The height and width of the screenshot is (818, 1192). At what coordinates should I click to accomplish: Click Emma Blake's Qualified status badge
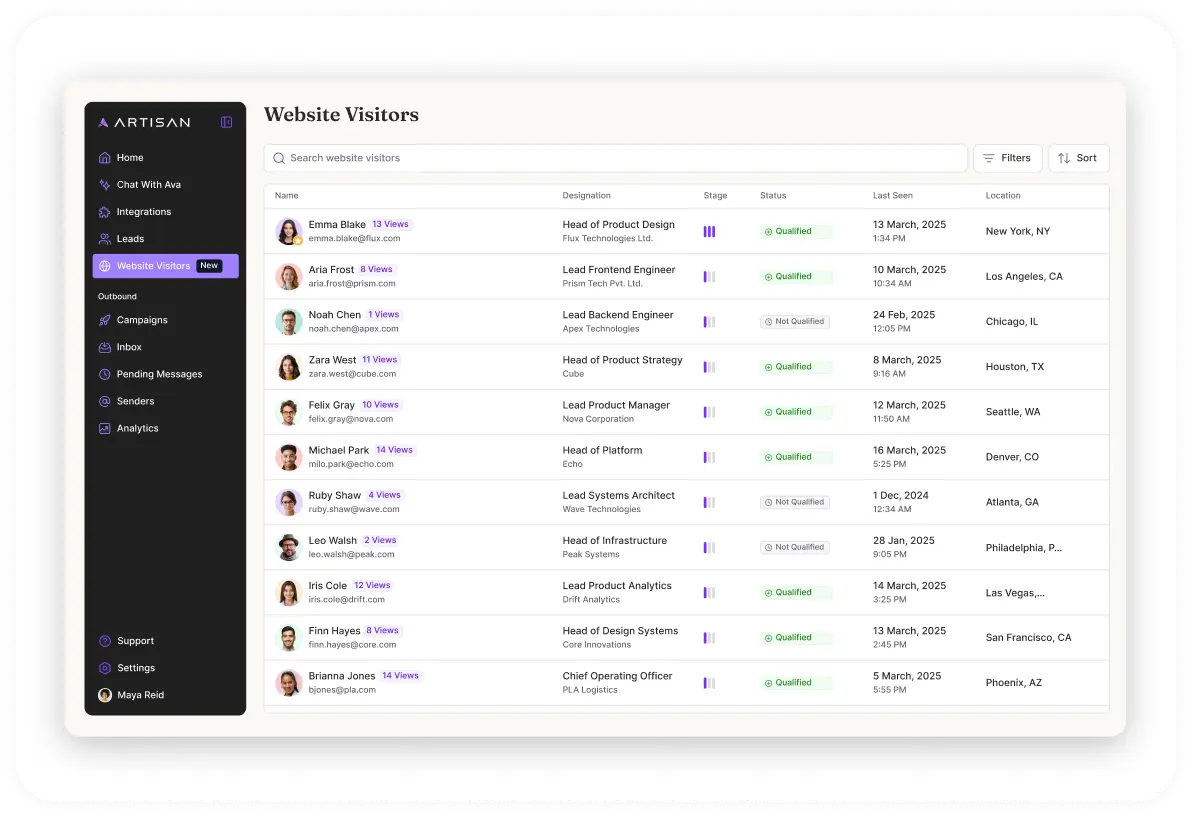[x=795, y=231]
